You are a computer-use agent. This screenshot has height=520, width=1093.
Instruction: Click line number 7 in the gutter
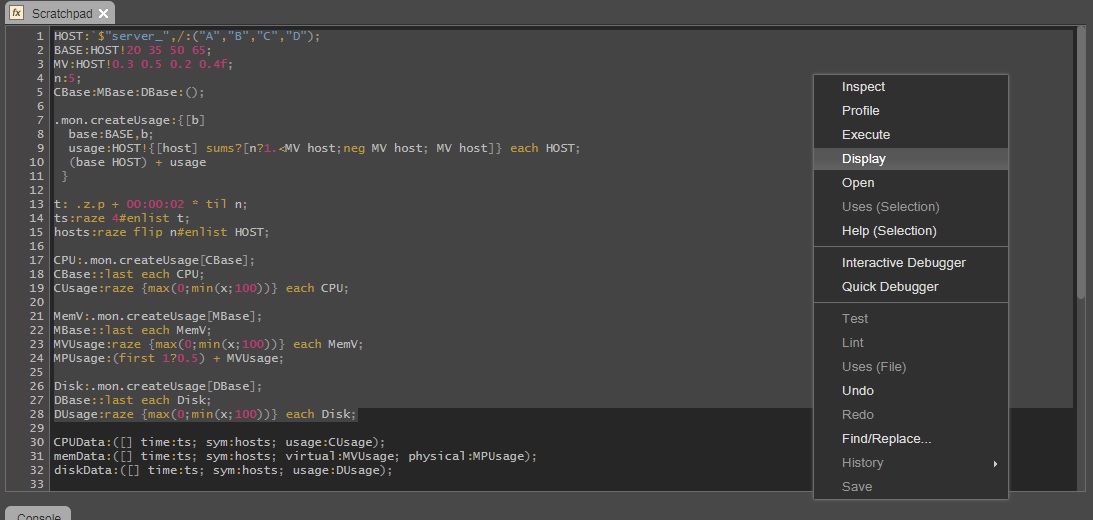click(x=40, y=120)
